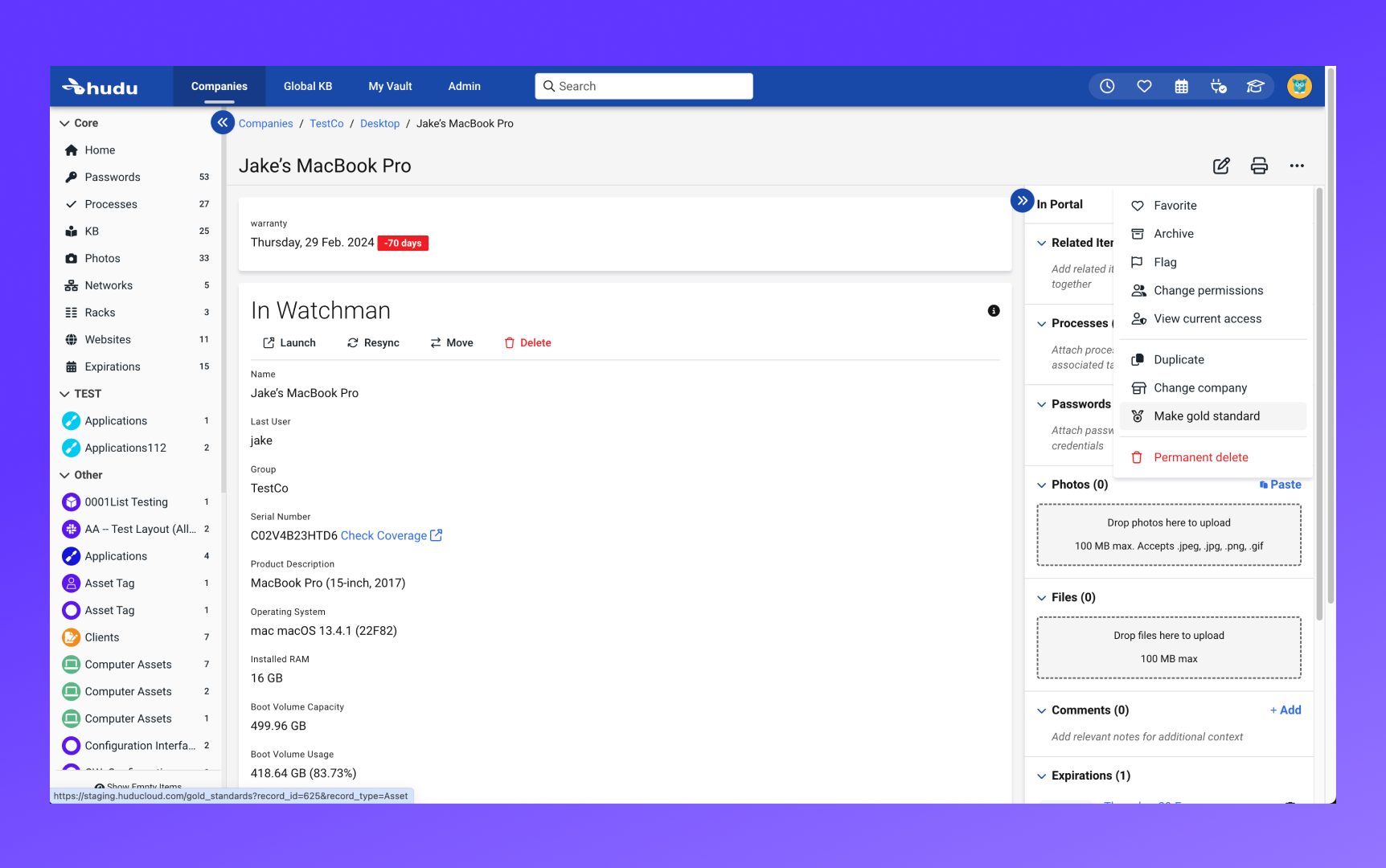
Task: Open the calendar icon in top bar
Action: 1181,86
